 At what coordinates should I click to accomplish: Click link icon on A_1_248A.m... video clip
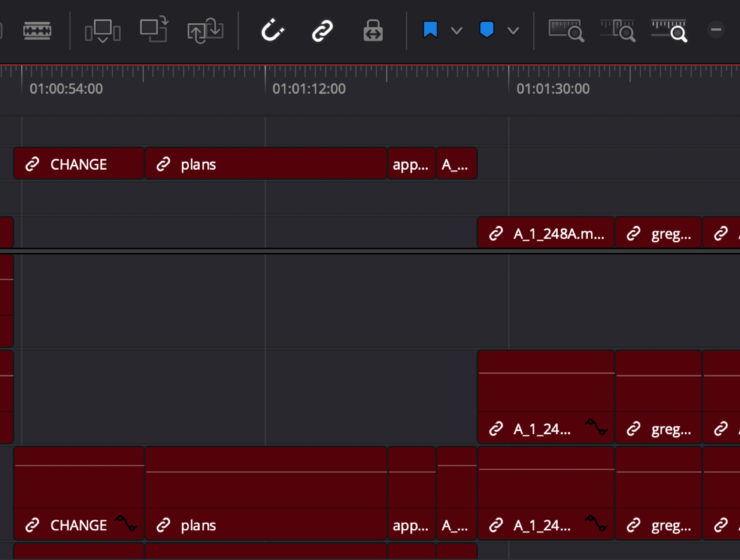pyautogui.click(x=496, y=234)
